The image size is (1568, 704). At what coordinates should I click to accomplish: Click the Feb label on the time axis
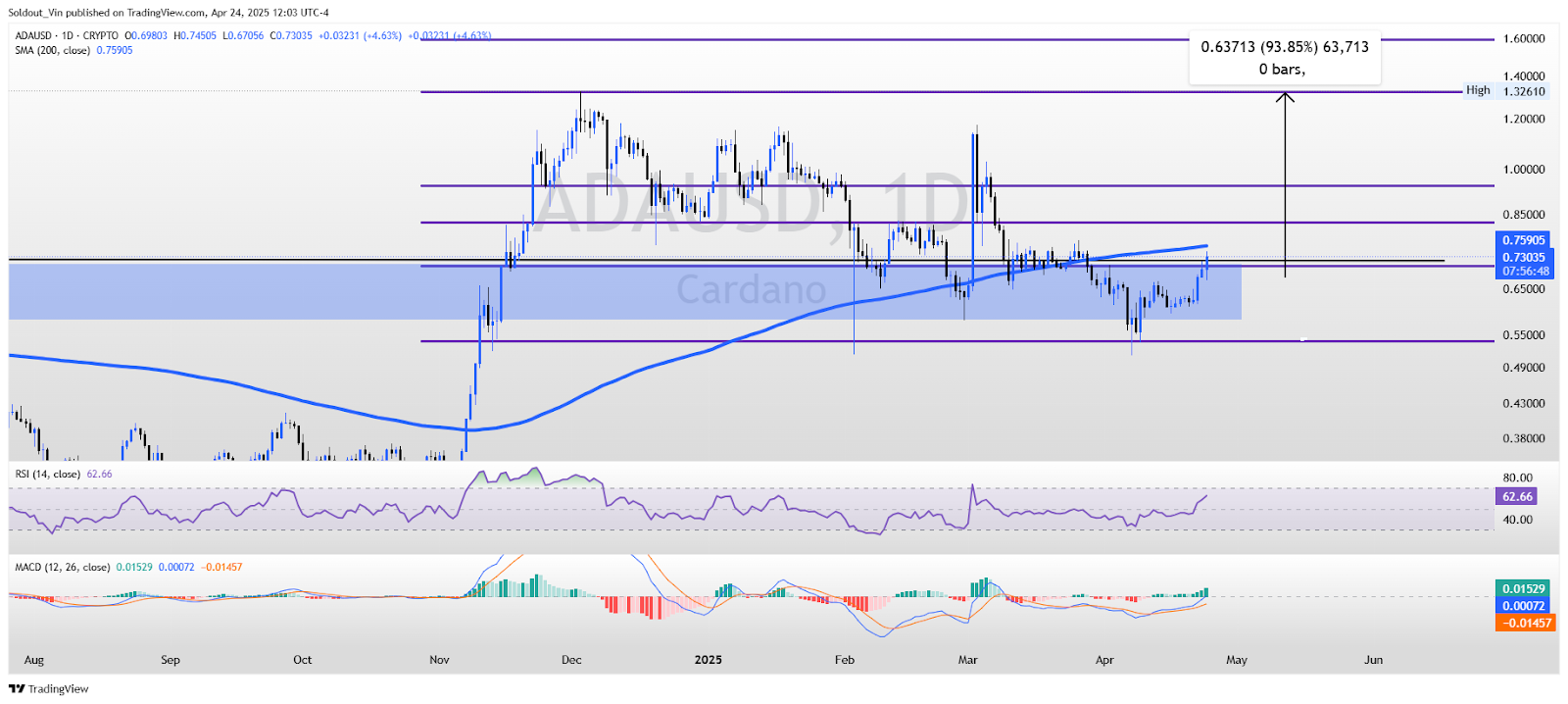tap(845, 660)
